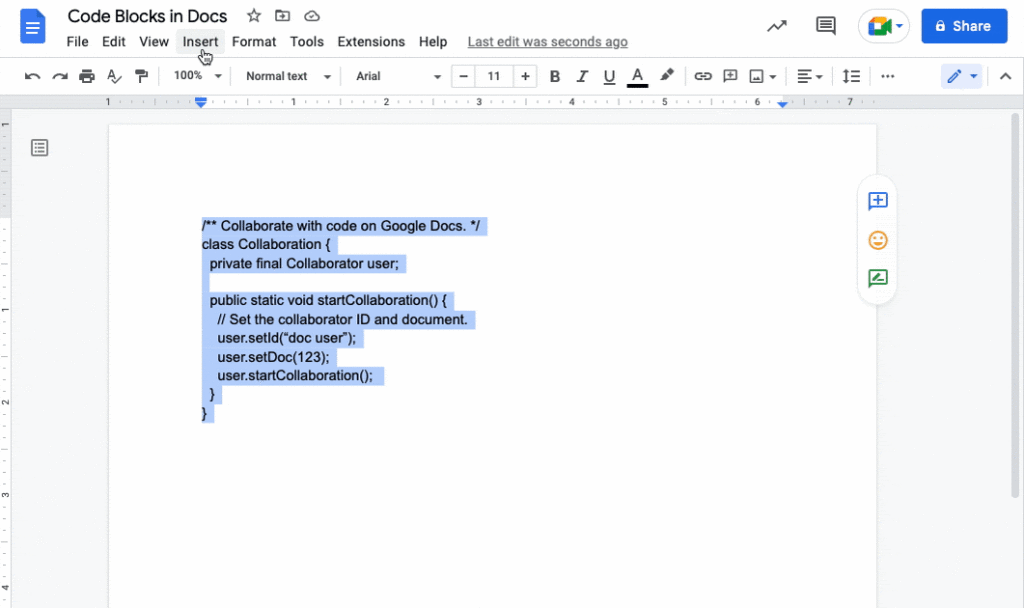This screenshot has width=1024, height=608.
Task: Open 'Last edit was seconds ago' version history
Action: (x=547, y=42)
